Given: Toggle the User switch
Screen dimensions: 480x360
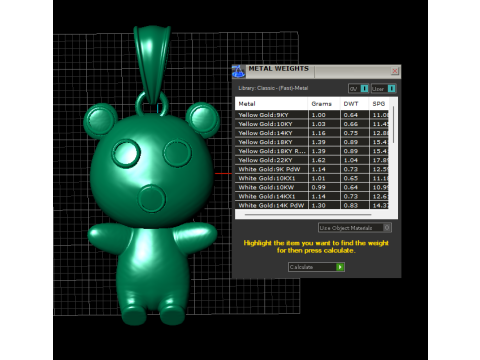Looking at the screenshot, I should click(383, 89).
